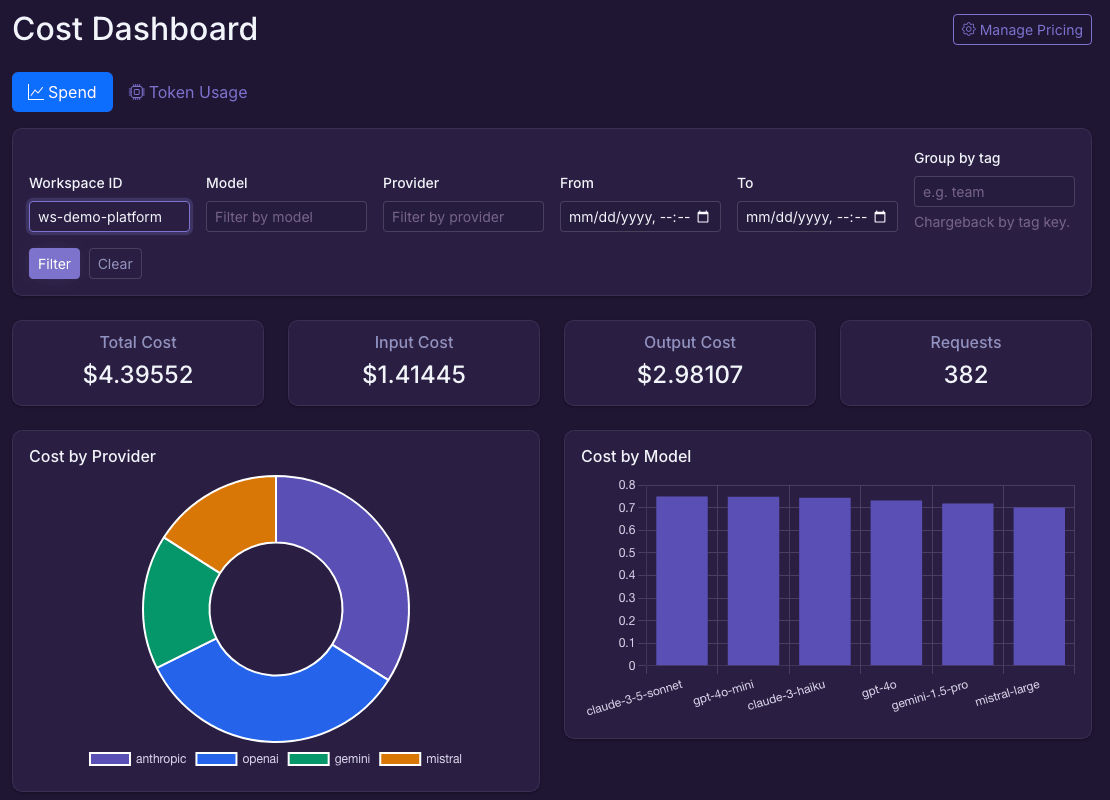
Task: Click the Total Cost value $4.39552
Action: pos(138,375)
